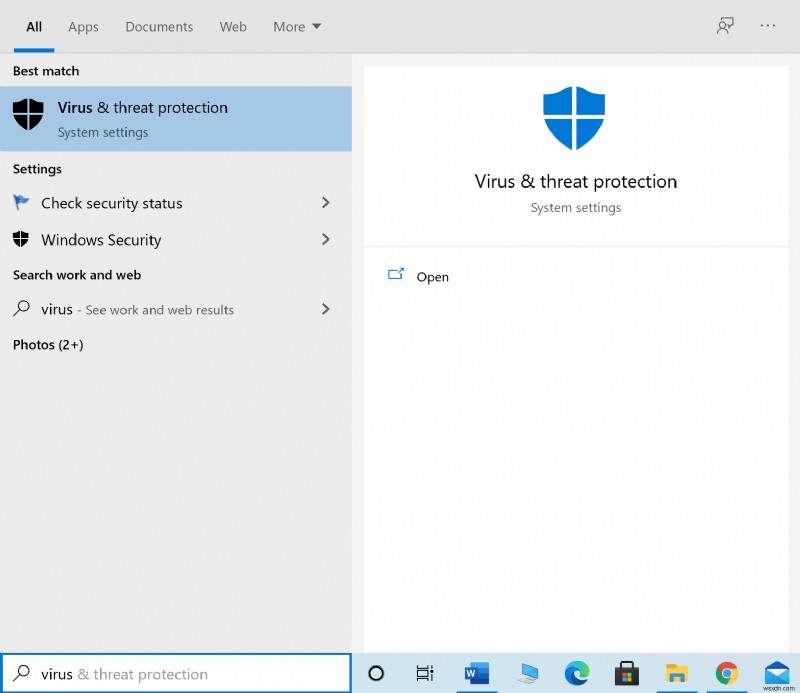This screenshot has height=693, width=800.
Task: Open Cortana from the taskbar
Action: 375,674
